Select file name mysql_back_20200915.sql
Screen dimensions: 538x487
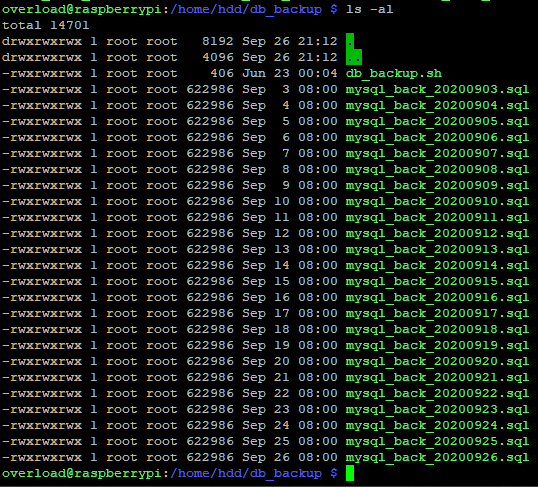[437, 282]
